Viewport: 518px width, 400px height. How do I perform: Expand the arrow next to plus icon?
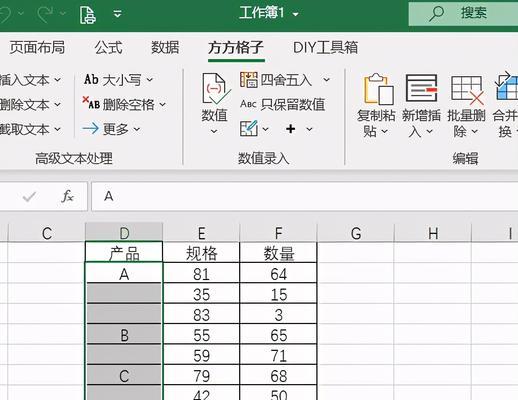(309, 129)
